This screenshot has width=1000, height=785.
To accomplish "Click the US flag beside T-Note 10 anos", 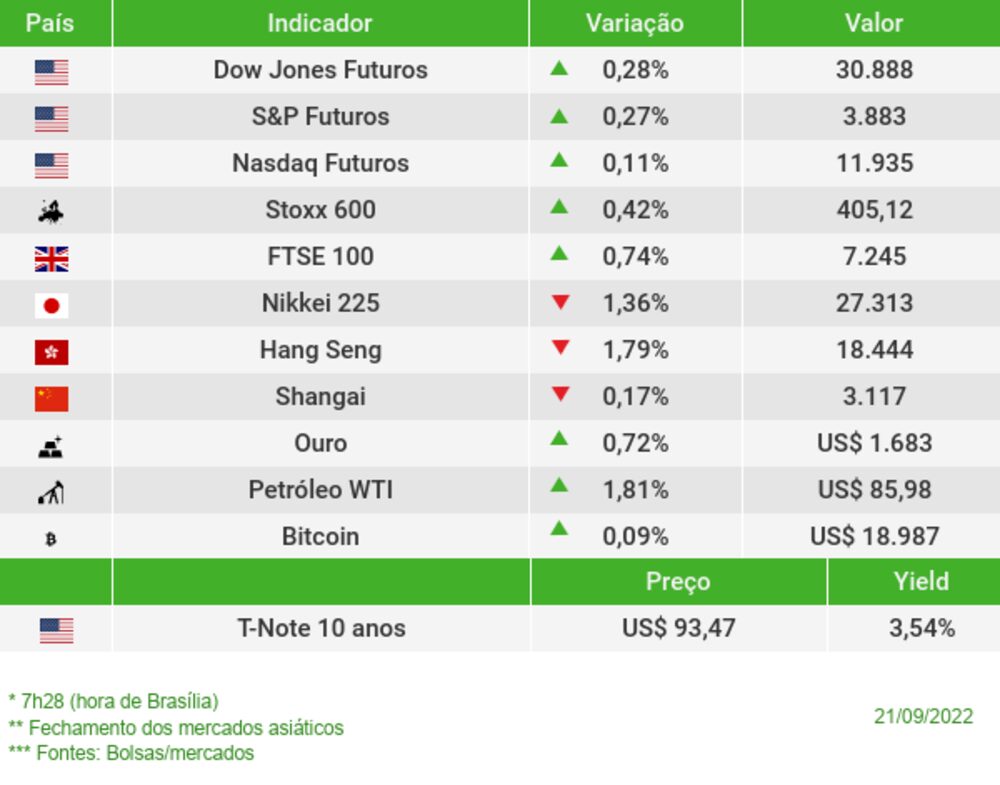I will coord(56,630).
